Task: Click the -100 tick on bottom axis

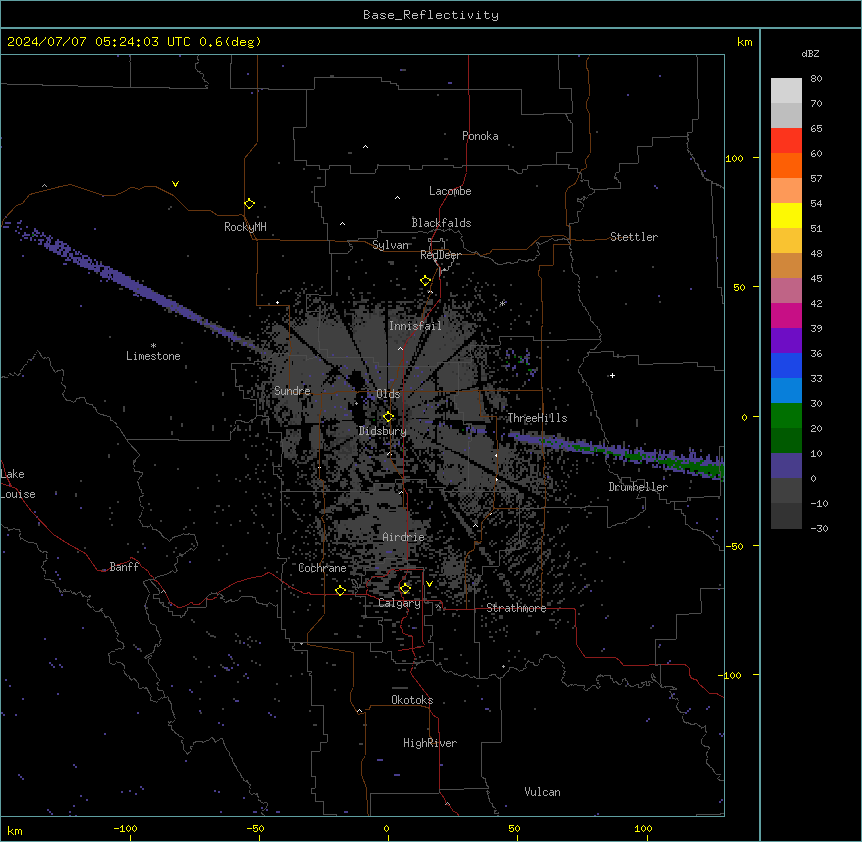Action: pos(125,828)
